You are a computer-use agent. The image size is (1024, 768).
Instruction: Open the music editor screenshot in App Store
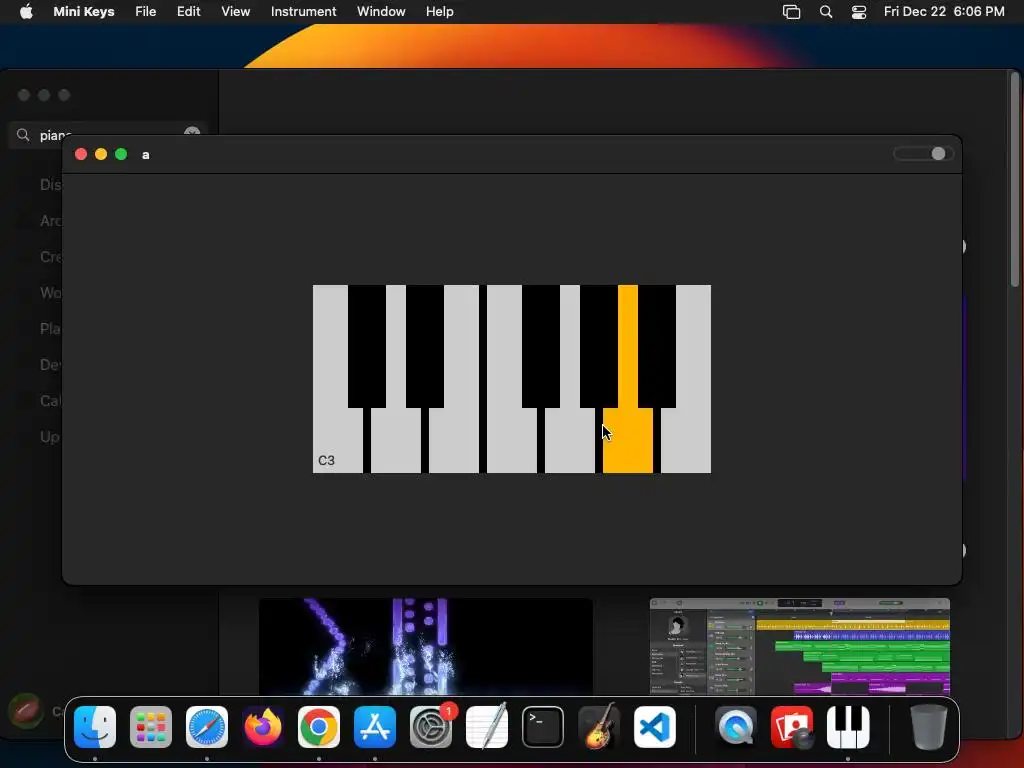(x=800, y=646)
